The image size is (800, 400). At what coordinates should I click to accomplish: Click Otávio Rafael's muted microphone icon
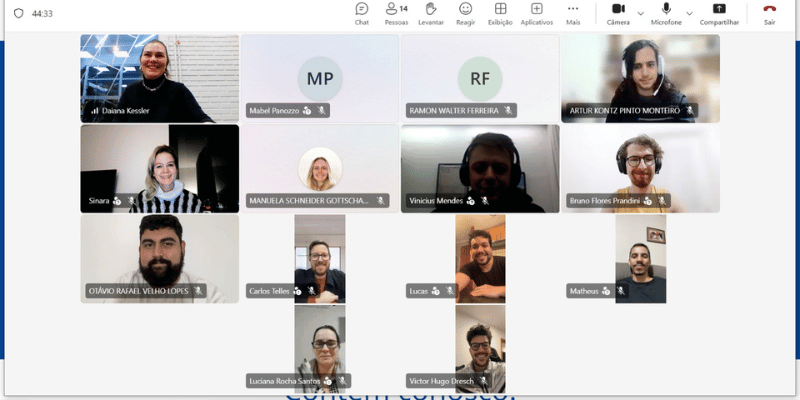point(198,291)
